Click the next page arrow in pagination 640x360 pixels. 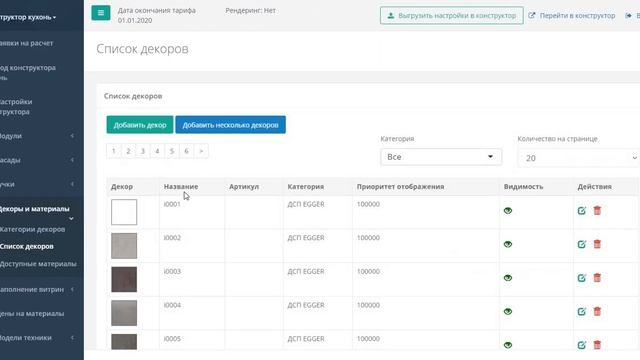pos(201,151)
